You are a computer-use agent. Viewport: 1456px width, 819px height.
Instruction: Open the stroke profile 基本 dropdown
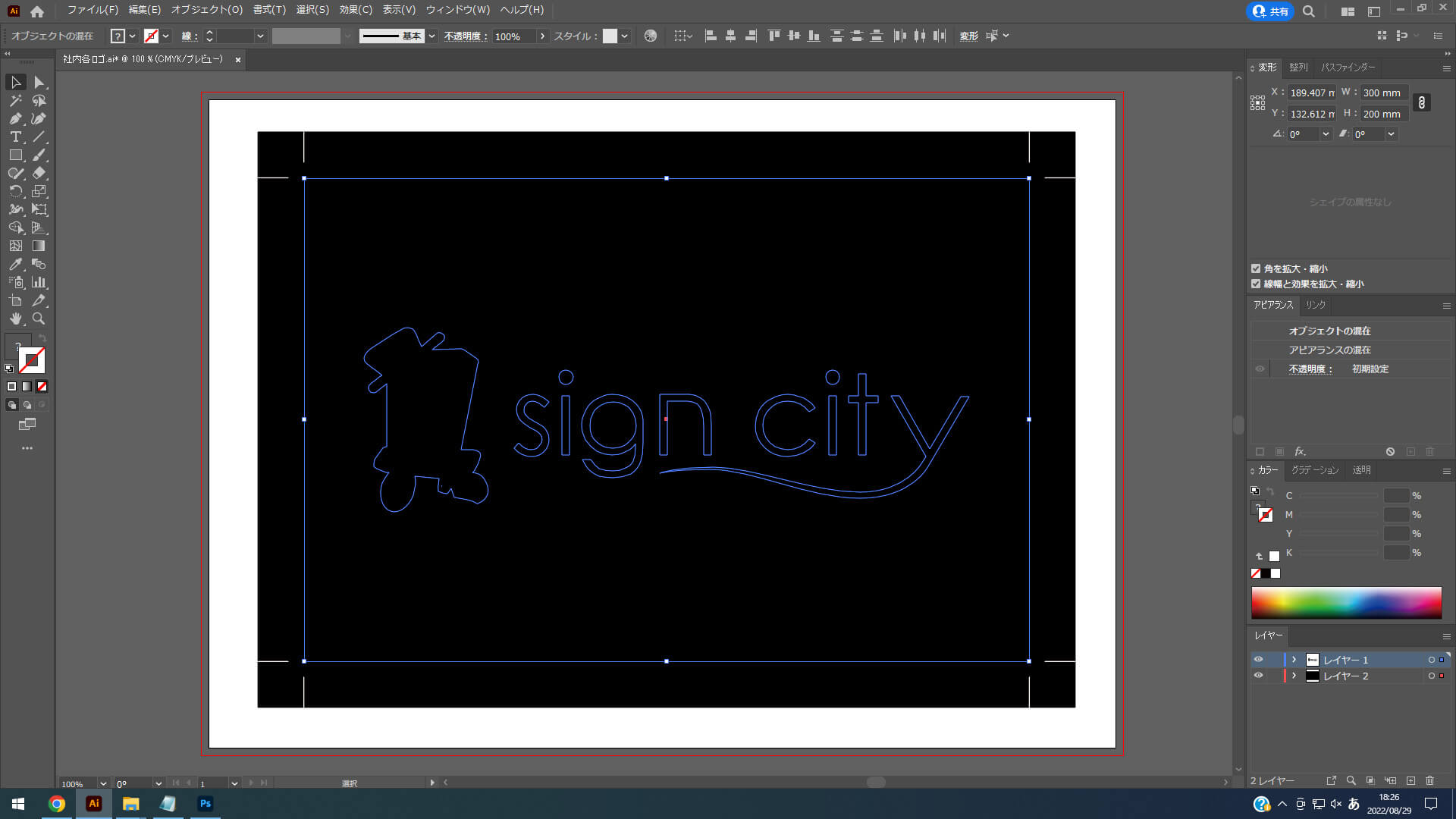(x=431, y=36)
